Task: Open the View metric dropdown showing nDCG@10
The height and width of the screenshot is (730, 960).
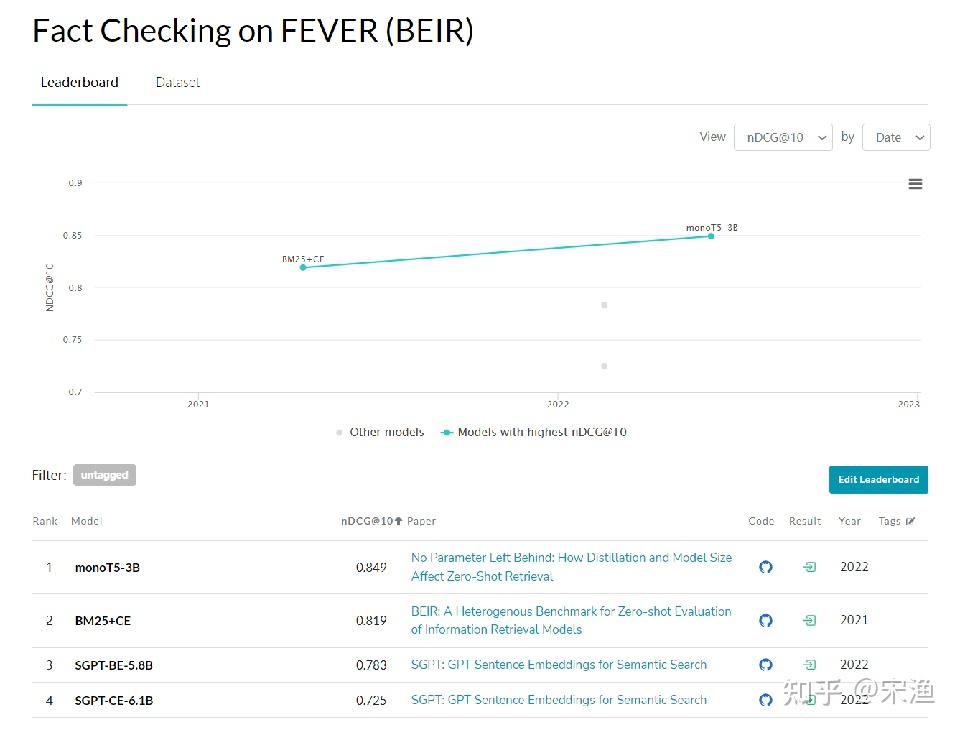Action: 783,136
